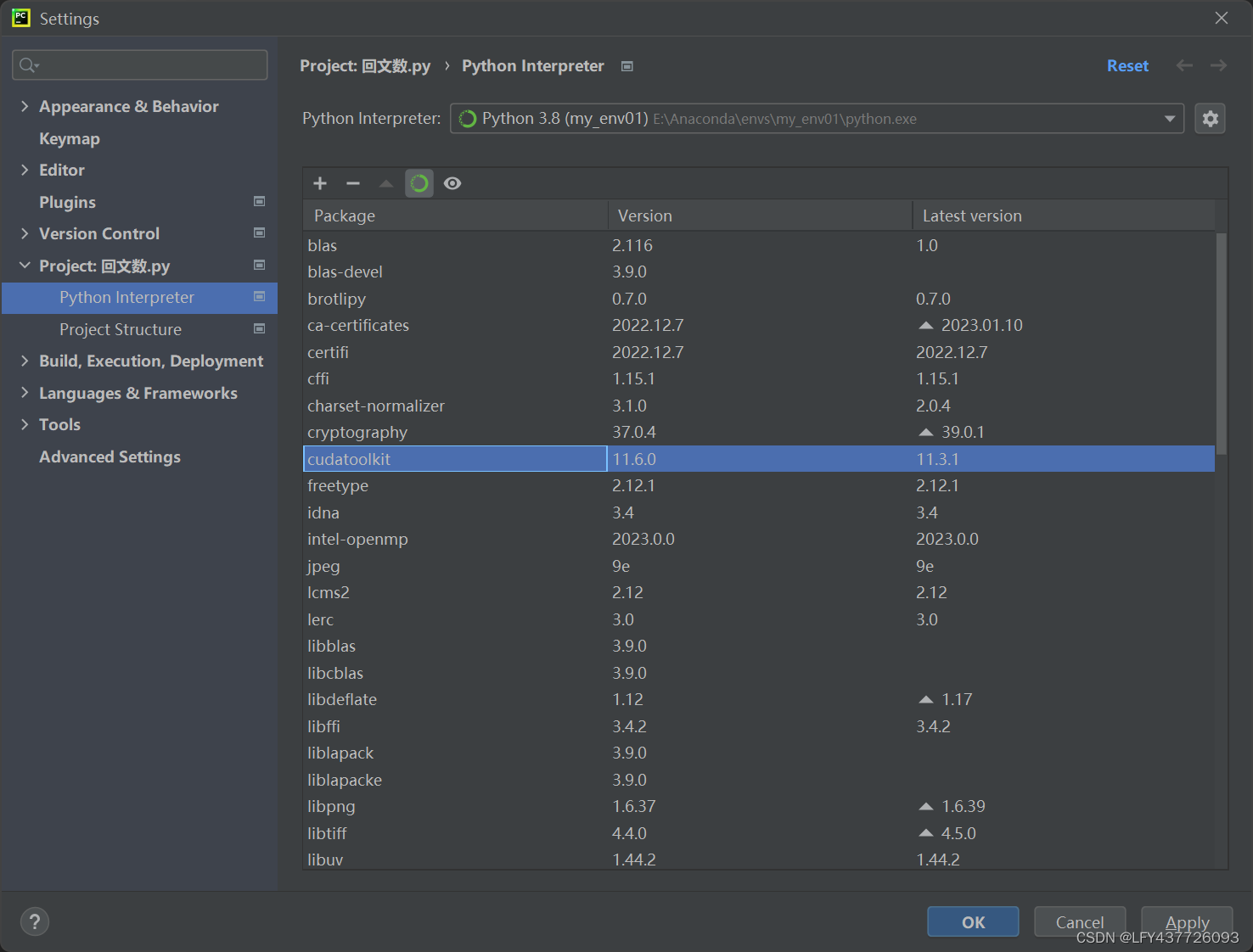Select the cryptography package row

(759, 432)
